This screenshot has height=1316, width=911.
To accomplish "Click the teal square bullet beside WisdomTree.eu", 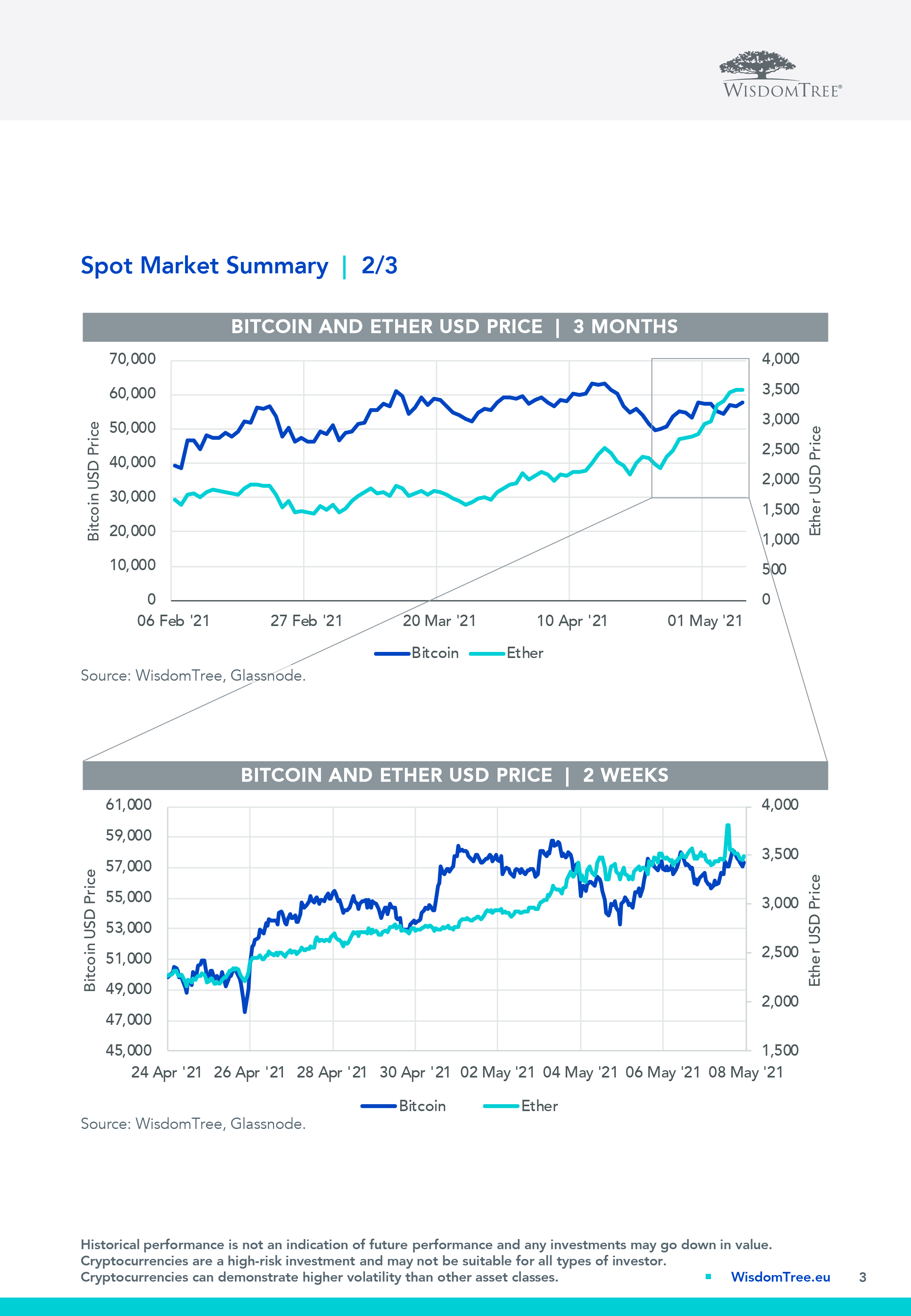I will pos(708,1277).
